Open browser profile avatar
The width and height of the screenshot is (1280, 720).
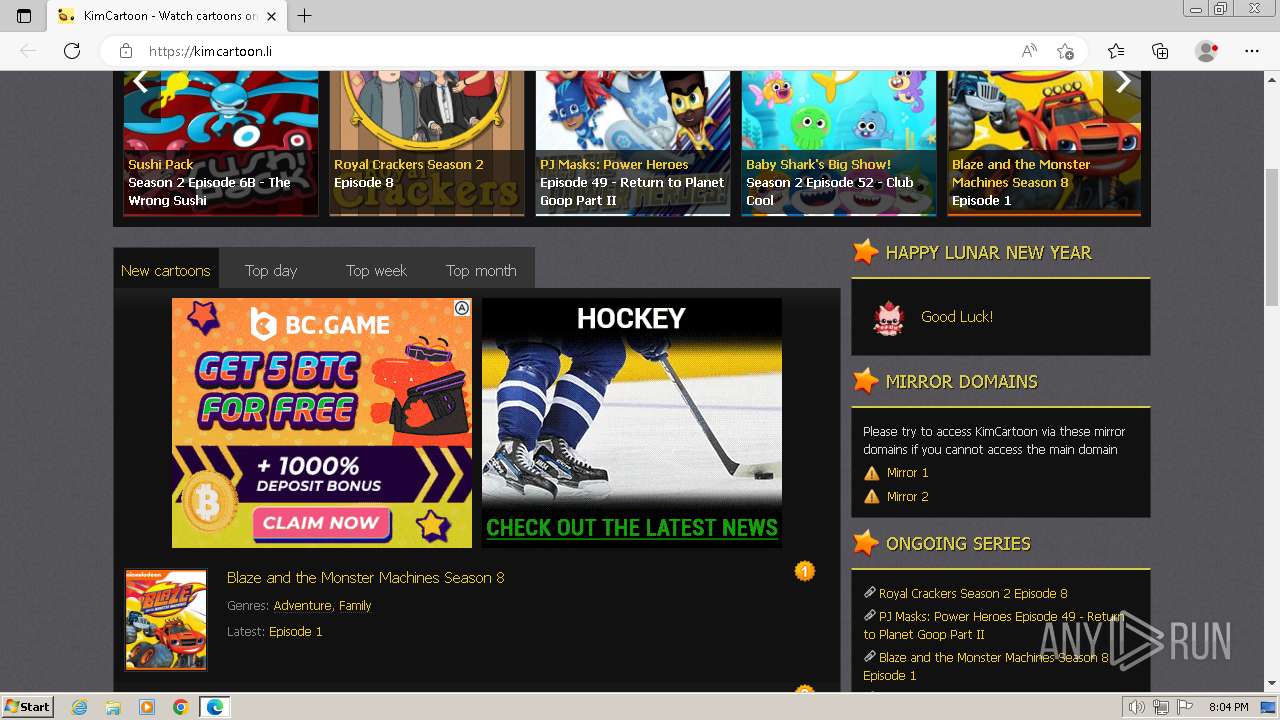(x=1207, y=51)
